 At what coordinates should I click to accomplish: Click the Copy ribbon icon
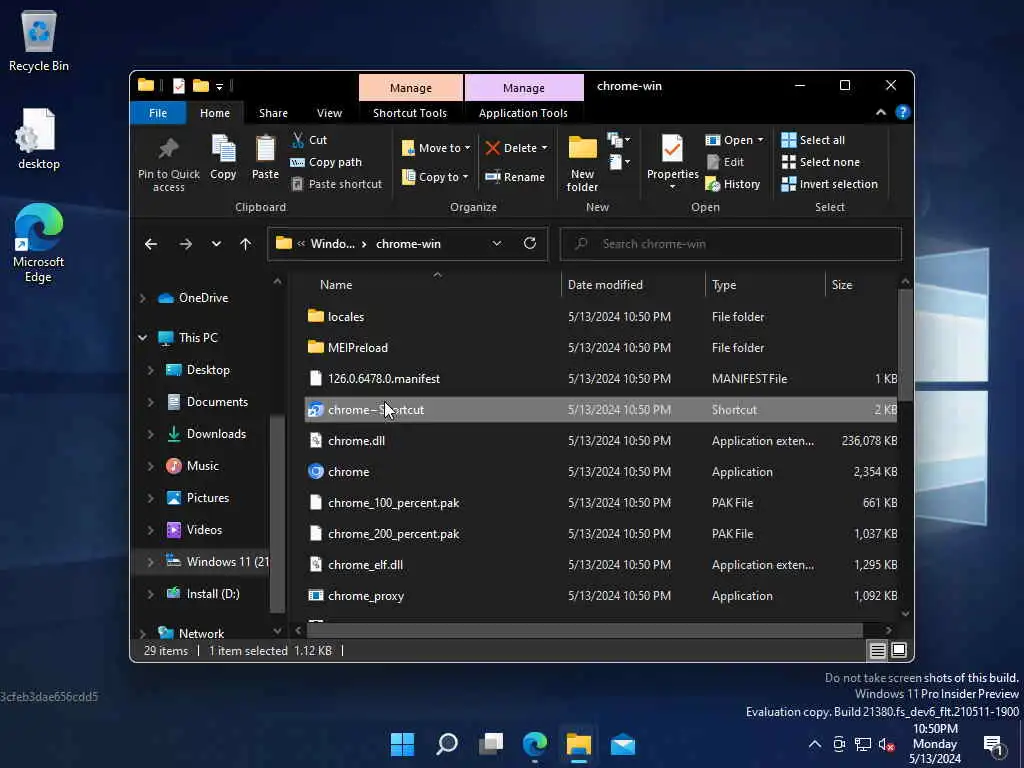[223, 157]
